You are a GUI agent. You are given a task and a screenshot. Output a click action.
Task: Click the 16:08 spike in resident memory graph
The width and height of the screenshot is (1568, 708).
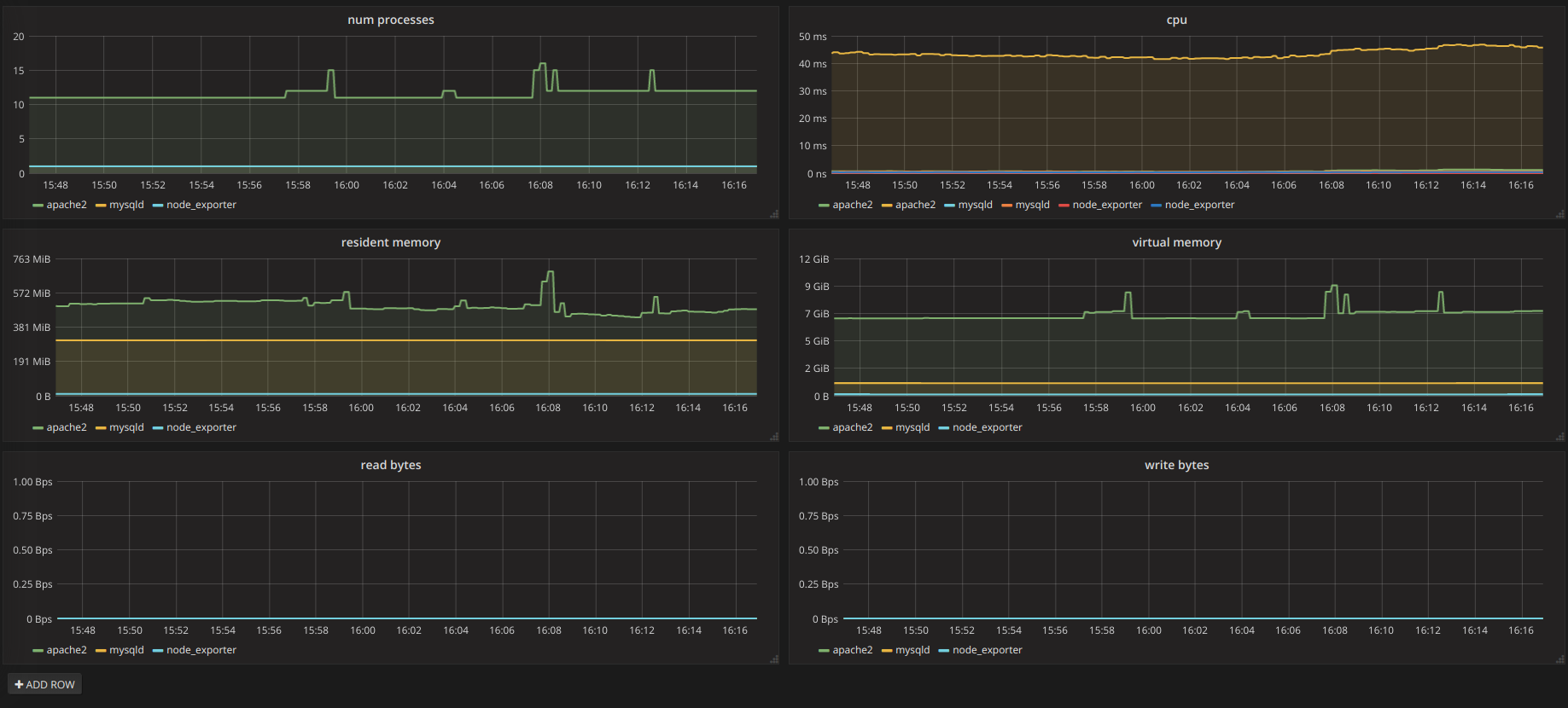pyautogui.click(x=550, y=273)
